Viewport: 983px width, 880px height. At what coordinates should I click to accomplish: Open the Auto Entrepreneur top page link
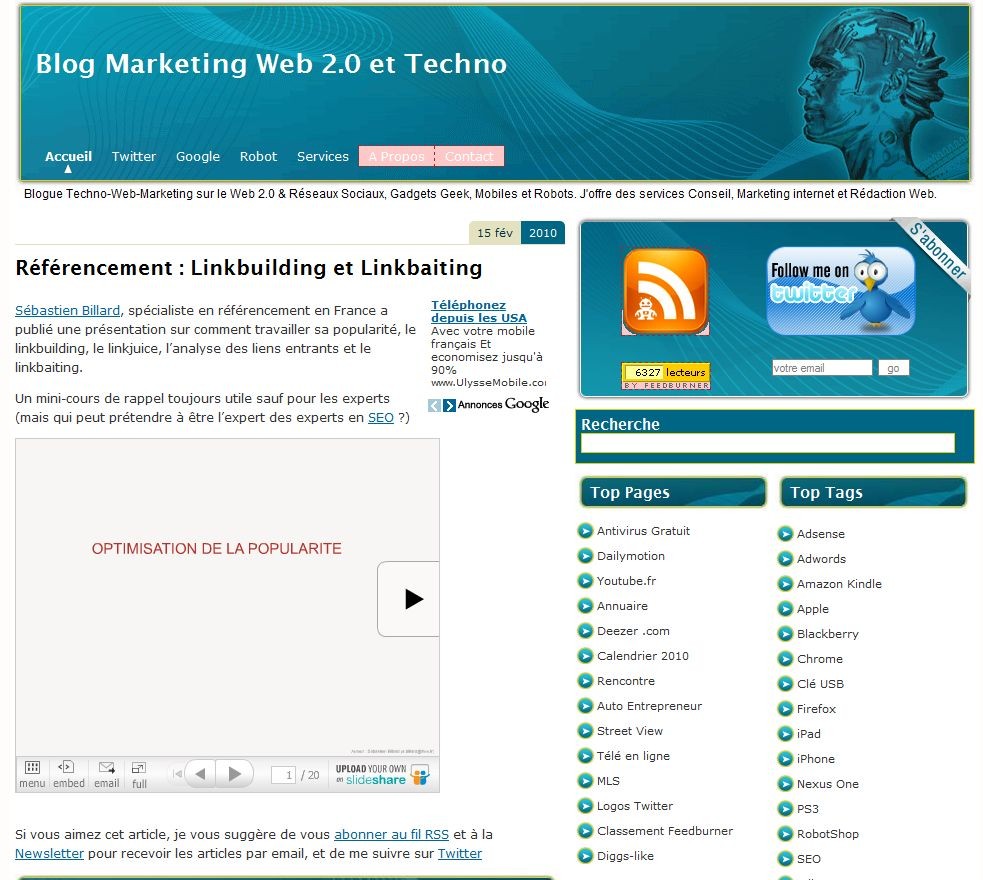tap(649, 706)
